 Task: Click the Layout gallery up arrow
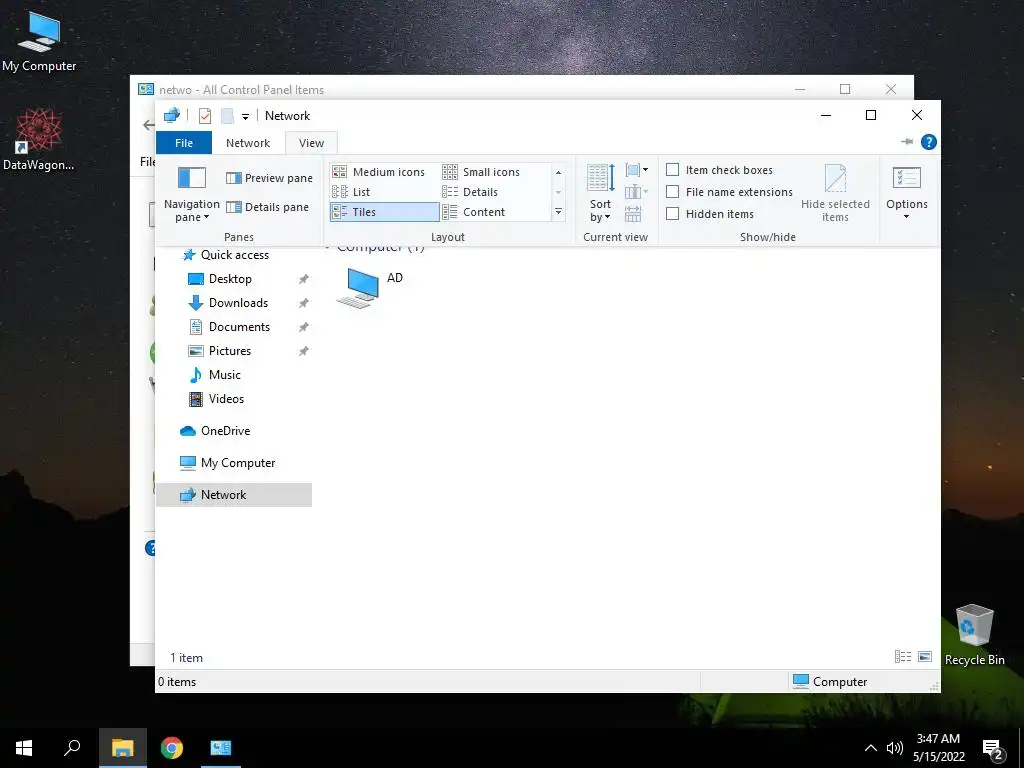558,172
